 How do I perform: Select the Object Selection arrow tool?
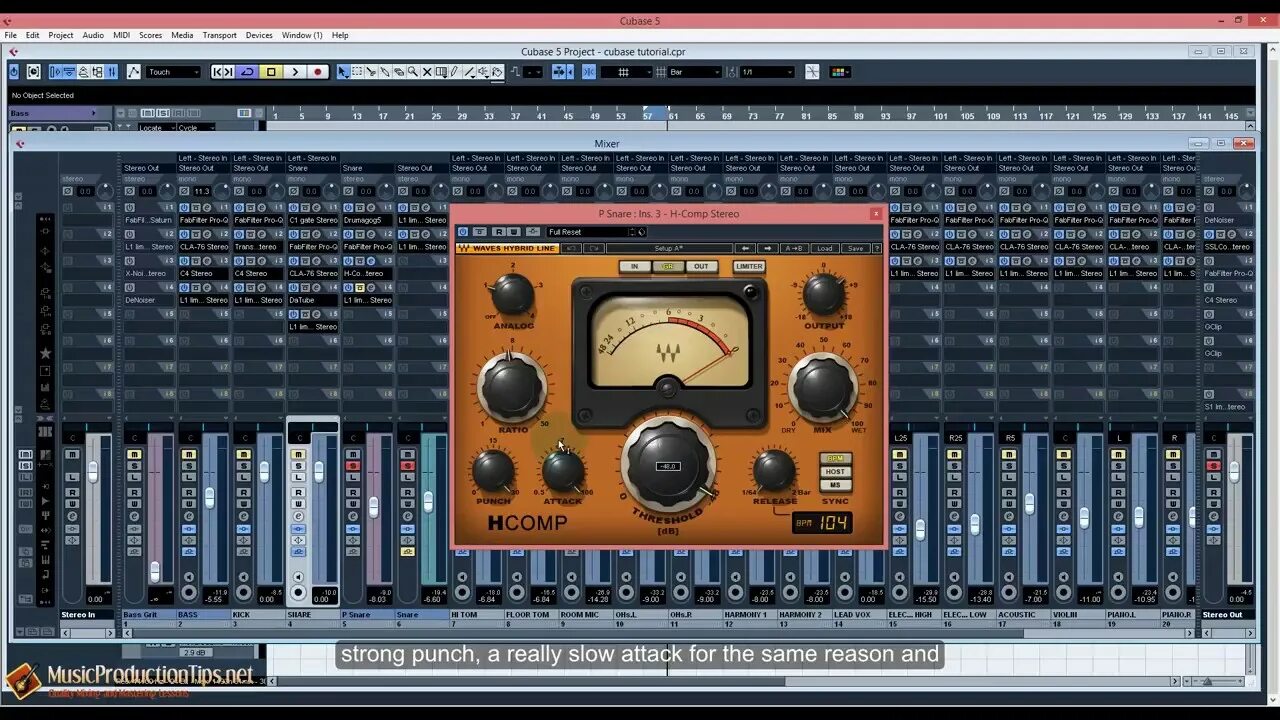[x=342, y=72]
